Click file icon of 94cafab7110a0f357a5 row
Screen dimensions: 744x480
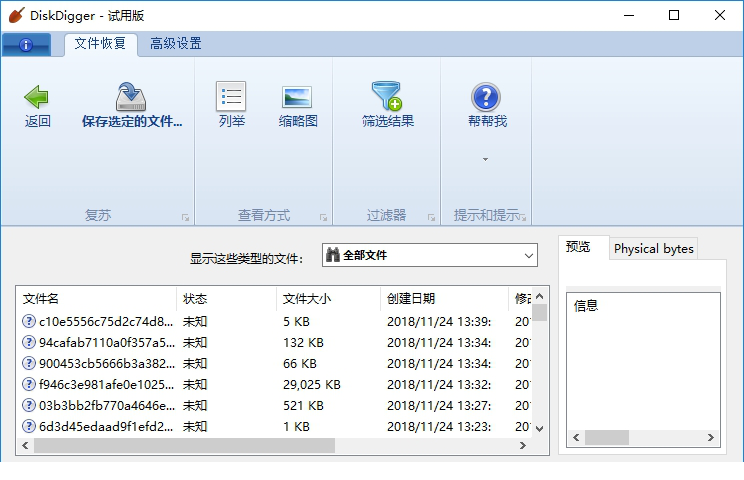pos(29,342)
